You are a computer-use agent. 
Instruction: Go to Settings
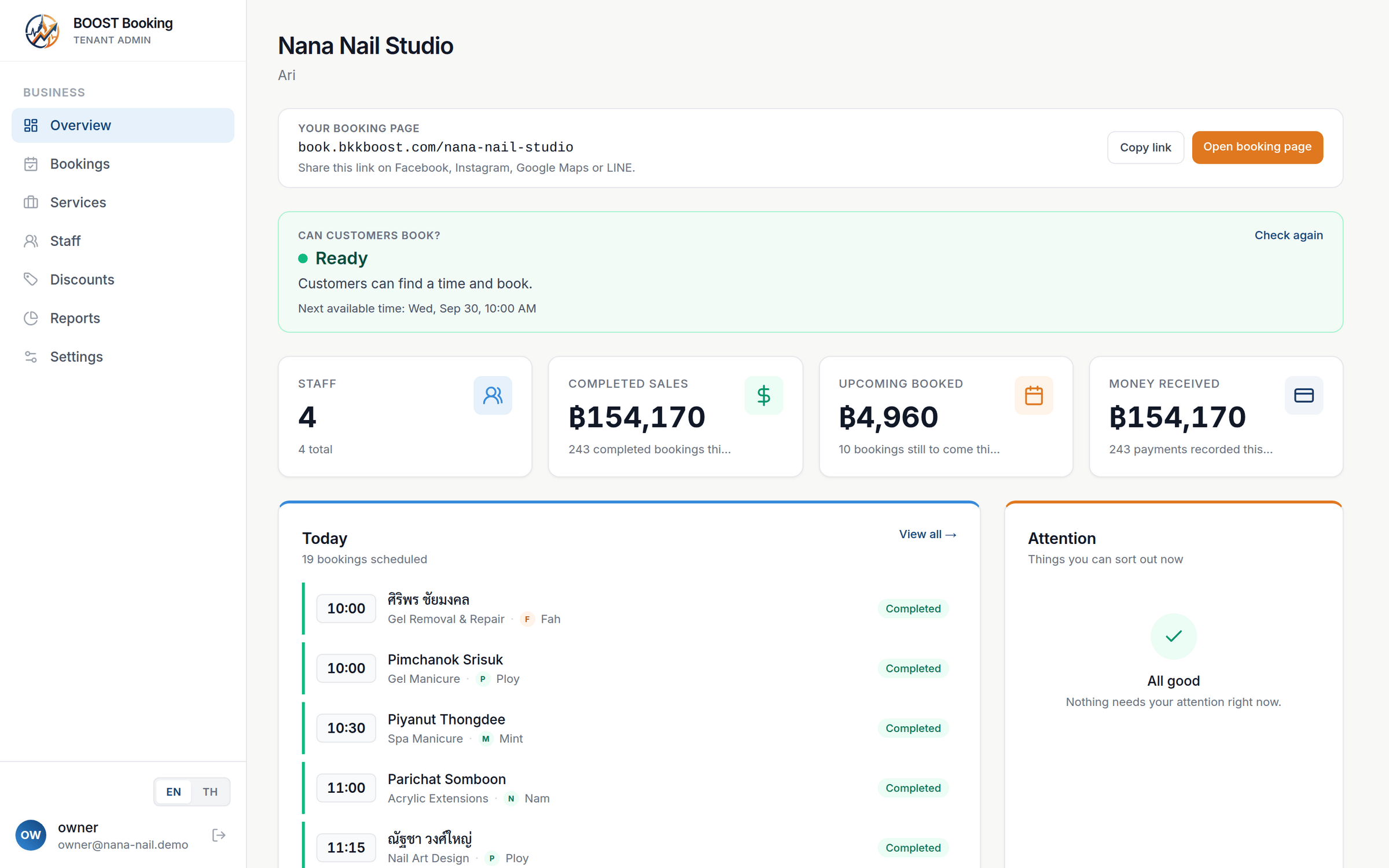123,356
